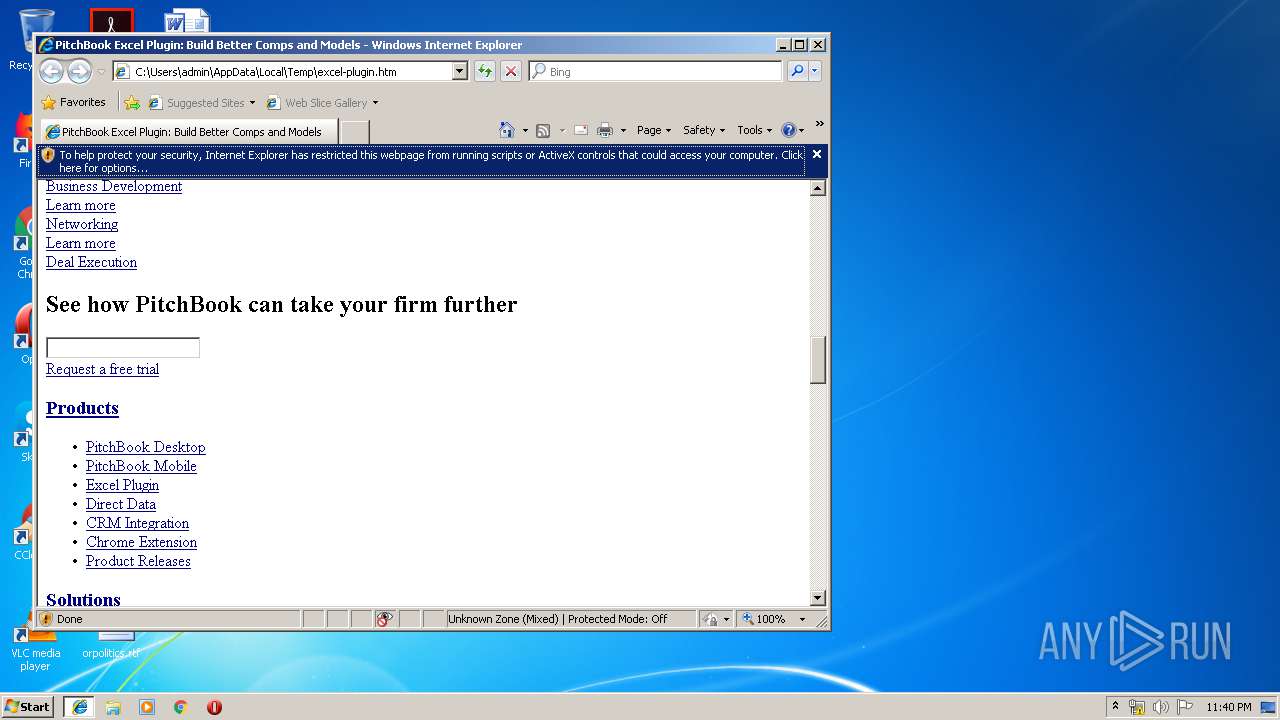Open the Print dropdown arrow
1280x720 pixels.
[623, 130]
